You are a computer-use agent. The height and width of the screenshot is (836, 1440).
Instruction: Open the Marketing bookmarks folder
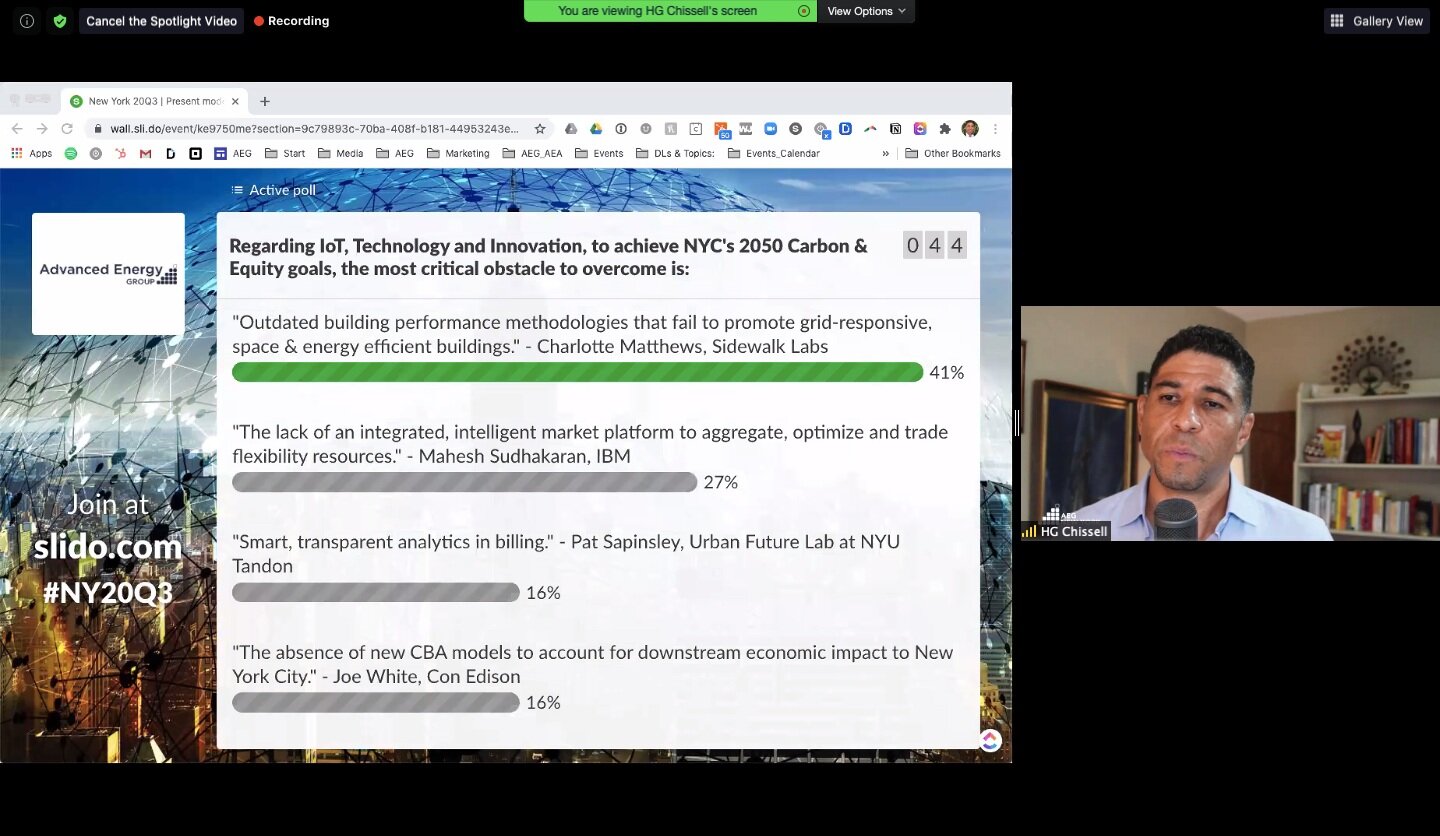click(x=458, y=154)
